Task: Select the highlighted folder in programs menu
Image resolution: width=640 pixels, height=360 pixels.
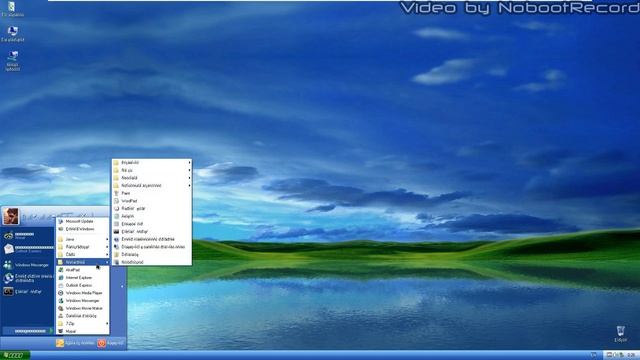Action: coord(83,262)
